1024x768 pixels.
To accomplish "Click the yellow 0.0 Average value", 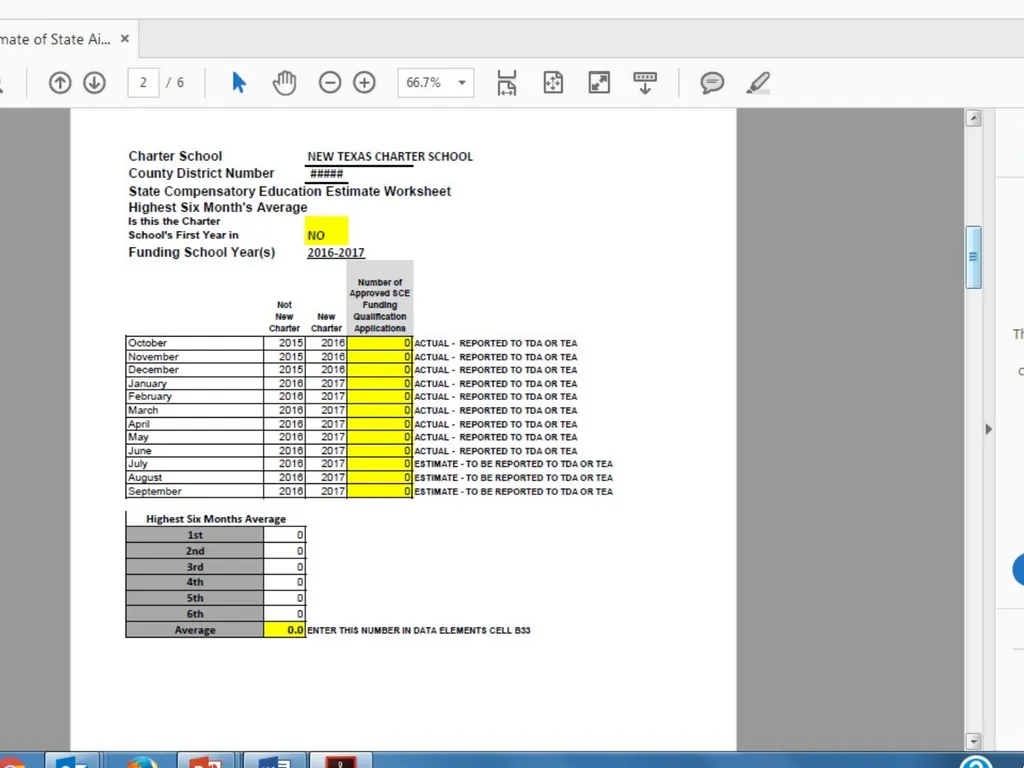I will [x=285, y=630].
